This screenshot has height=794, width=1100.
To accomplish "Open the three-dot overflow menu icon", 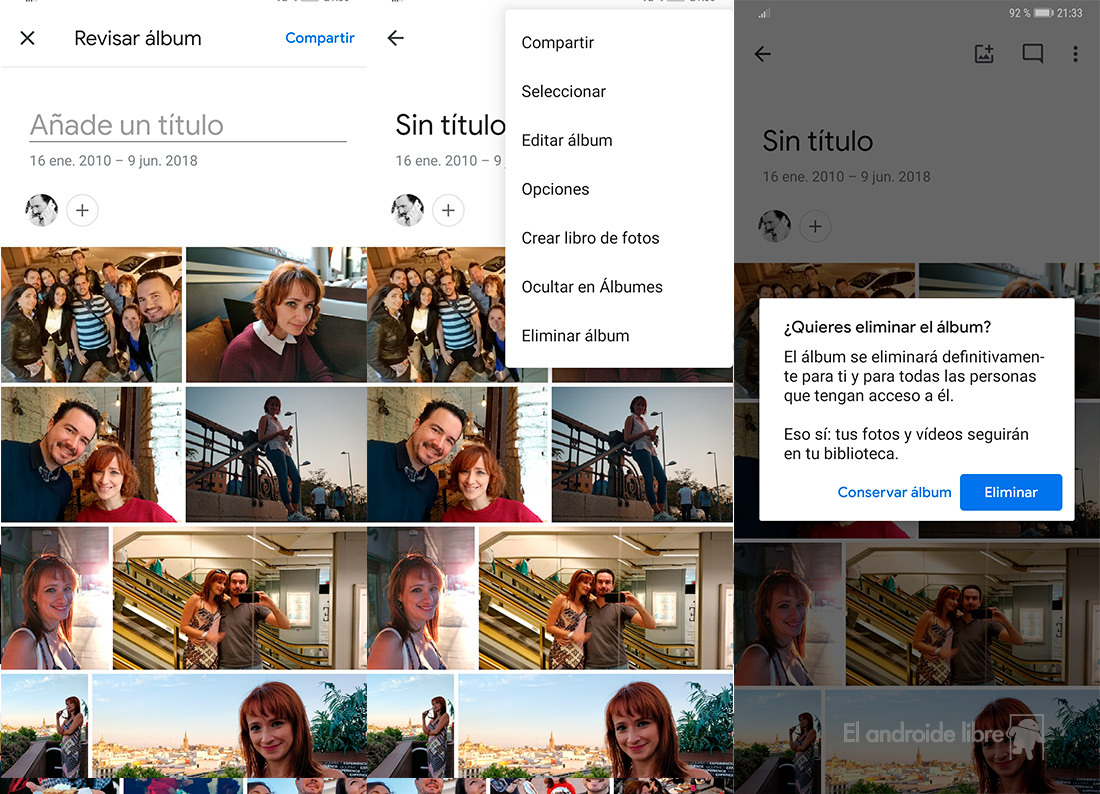I will (x=1075, y=54).
